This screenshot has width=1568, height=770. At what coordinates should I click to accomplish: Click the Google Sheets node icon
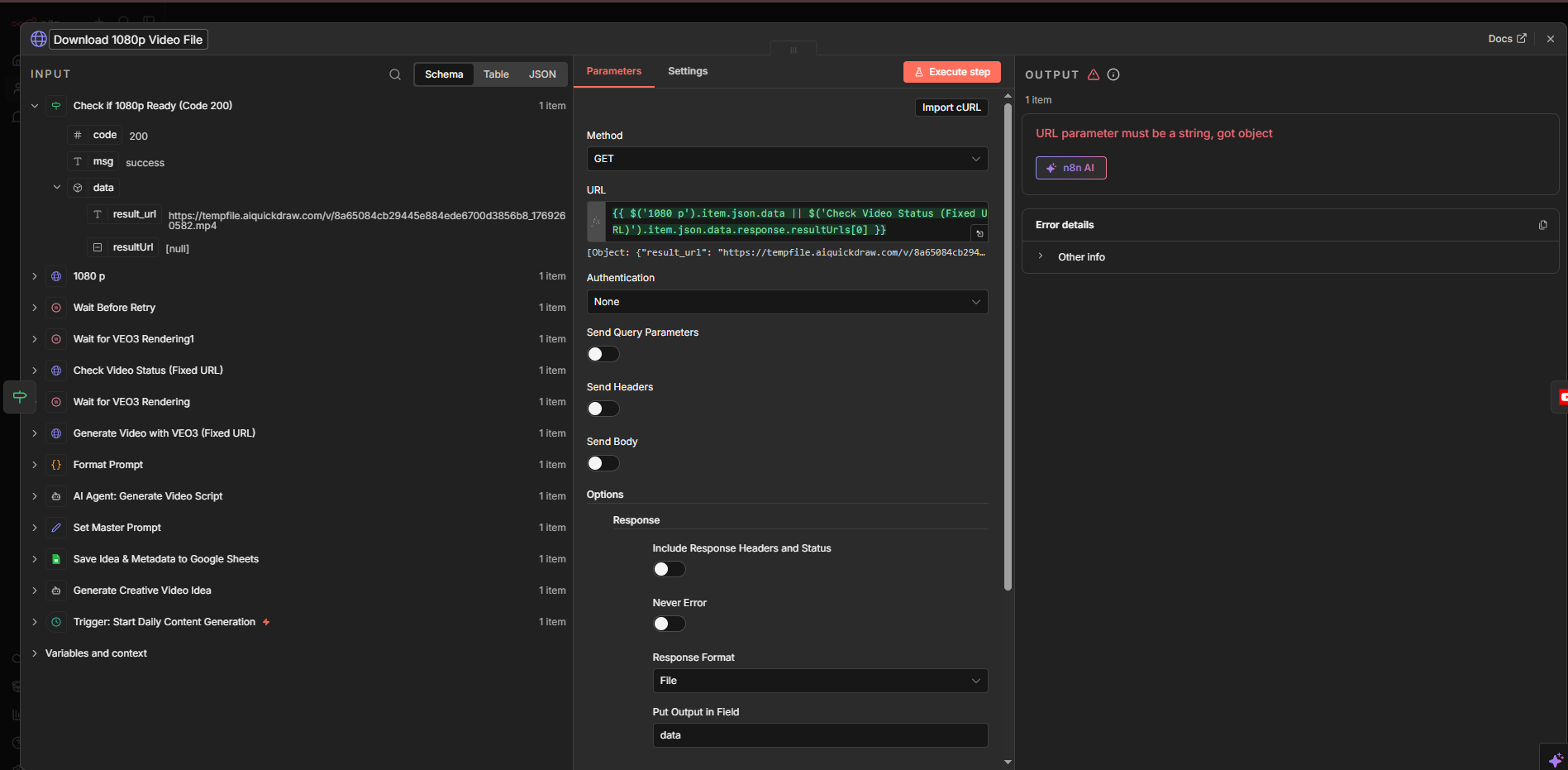coord(56,559)
